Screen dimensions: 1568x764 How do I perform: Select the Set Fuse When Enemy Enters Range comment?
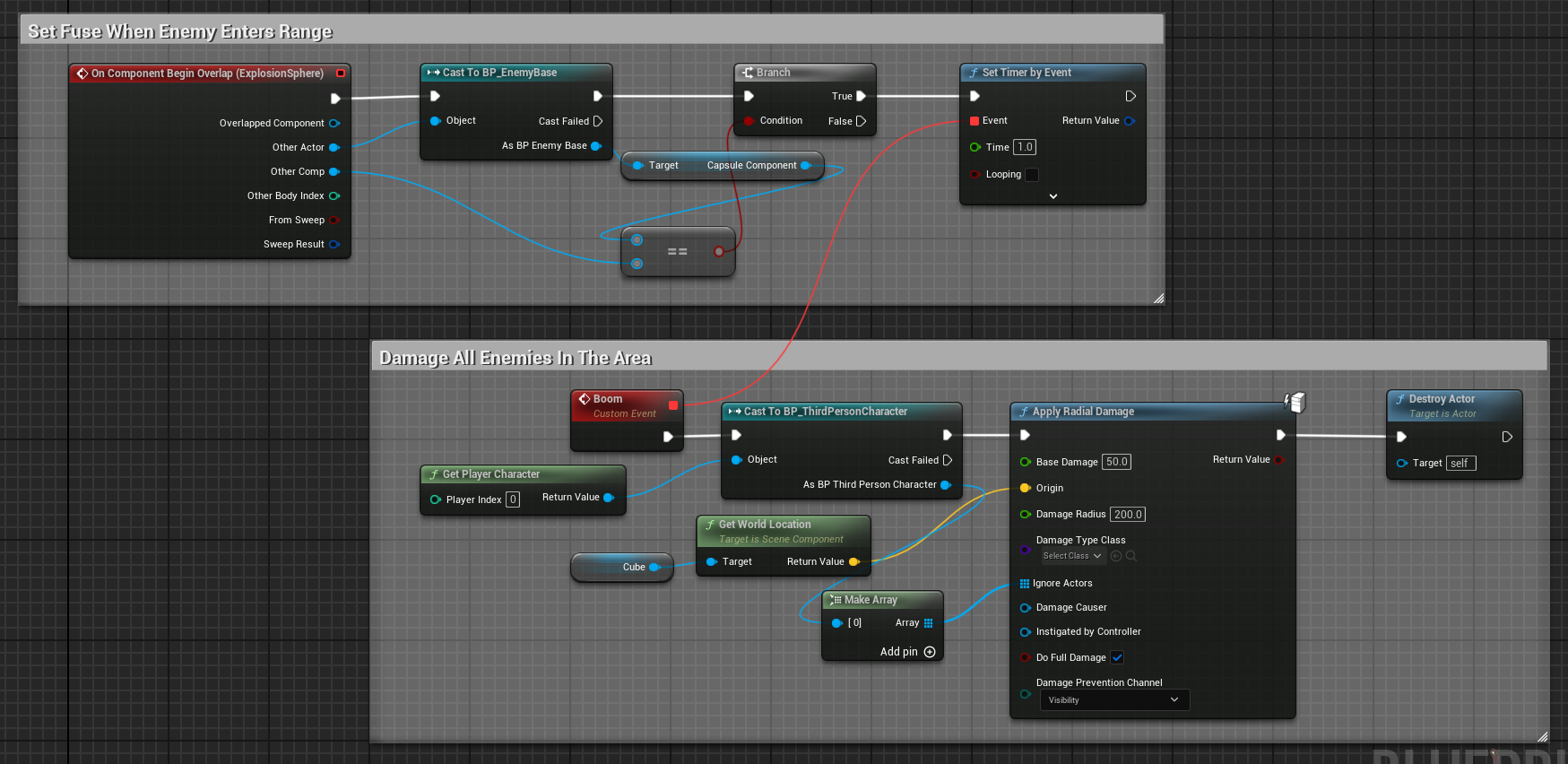[x=180, y=31]
